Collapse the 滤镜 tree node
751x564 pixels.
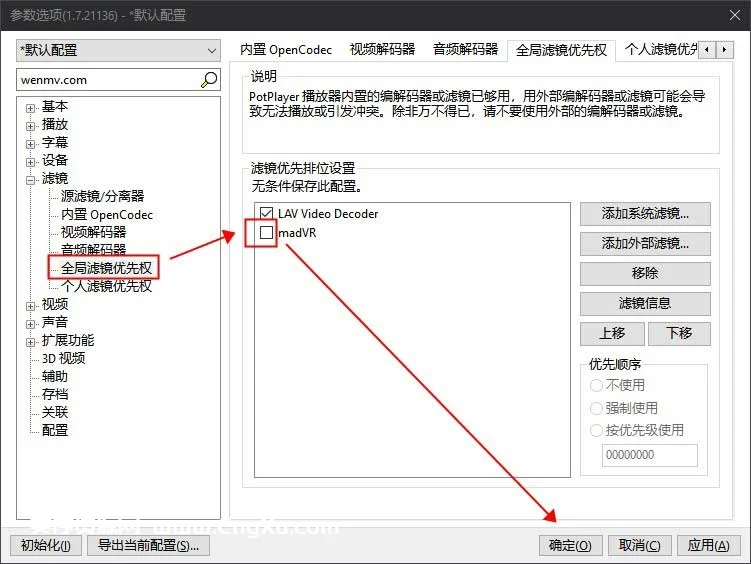click(x=30, y=180)
